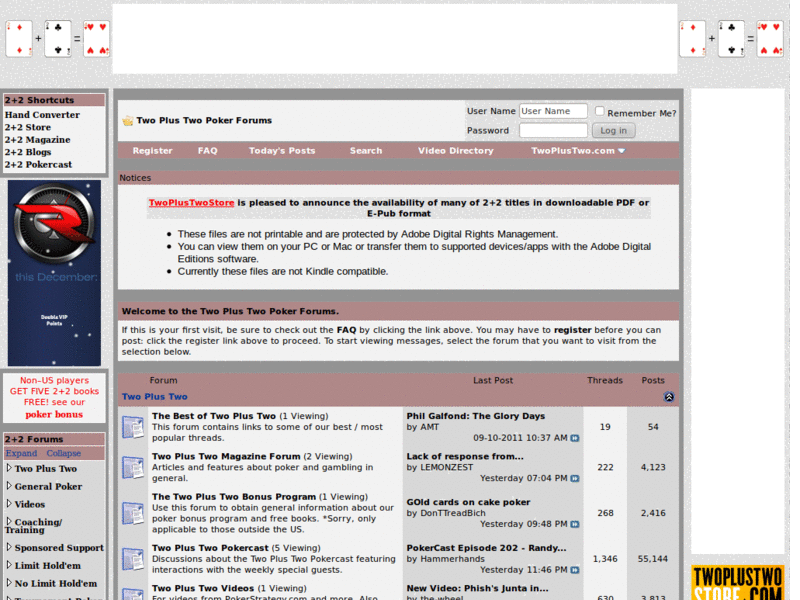Focus the User Name input field
The height and width of the screenshot is (600, 800).
553,111
